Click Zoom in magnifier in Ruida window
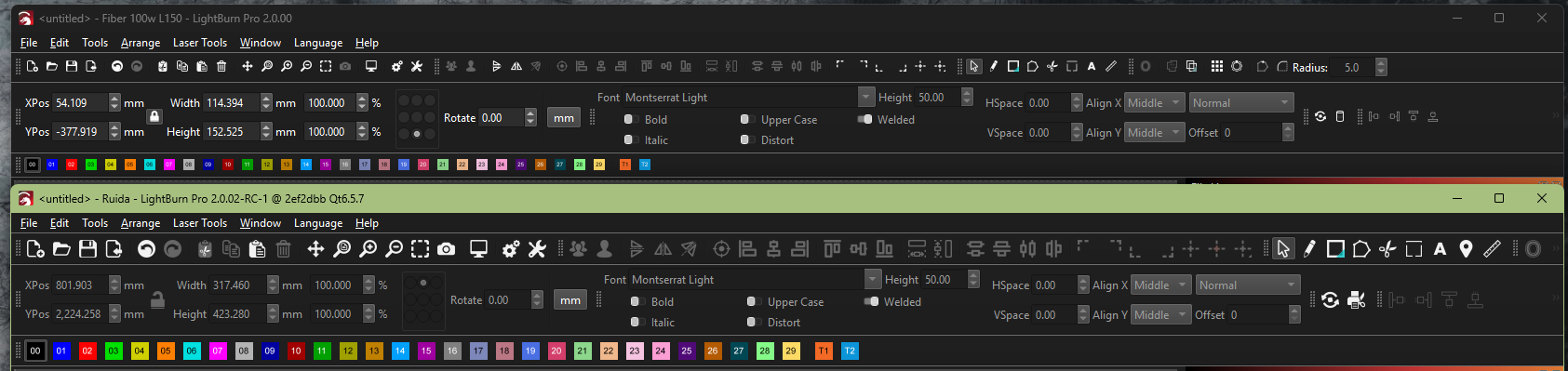 pos(369,248)
